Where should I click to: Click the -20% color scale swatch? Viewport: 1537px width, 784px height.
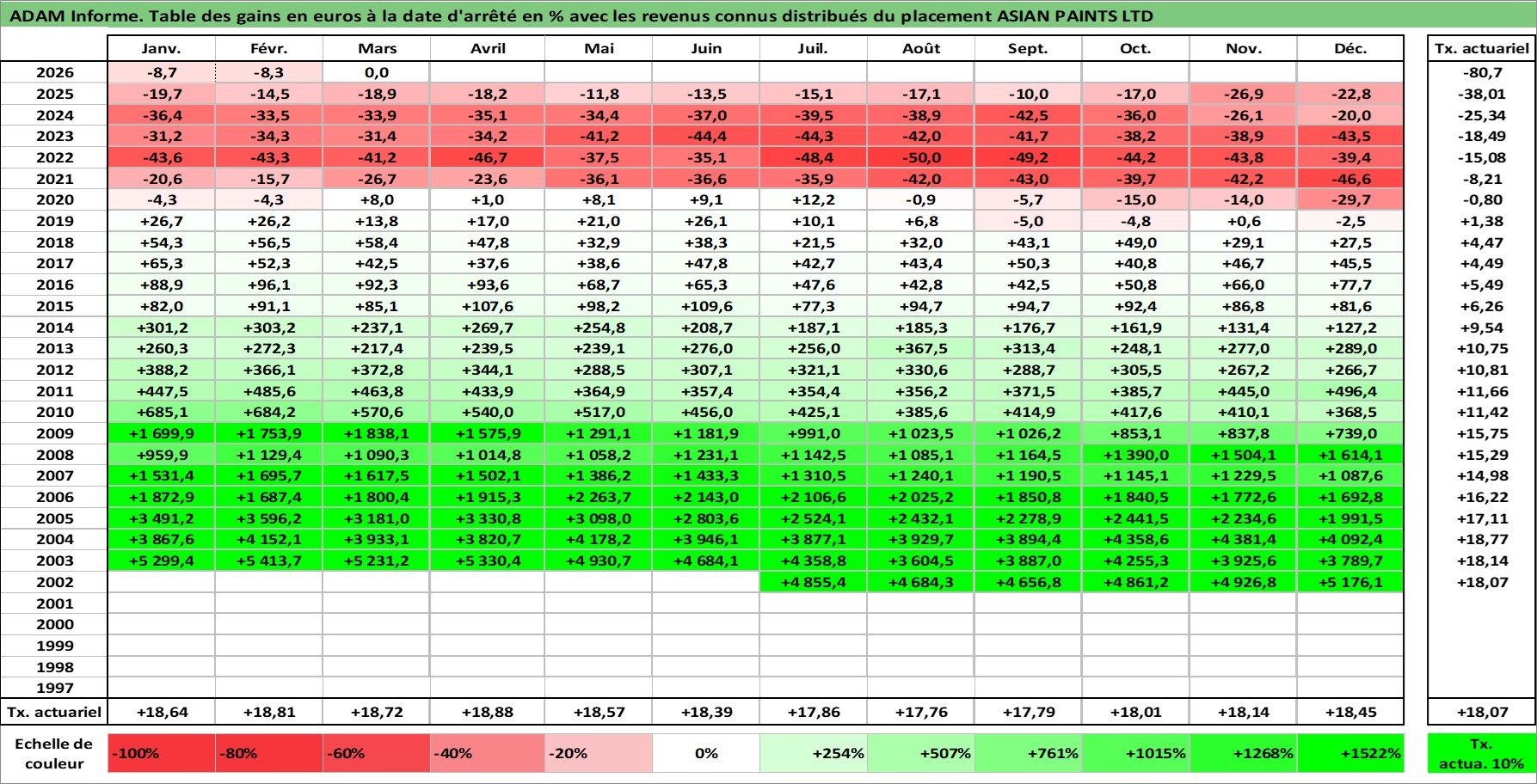pos(599,753)
